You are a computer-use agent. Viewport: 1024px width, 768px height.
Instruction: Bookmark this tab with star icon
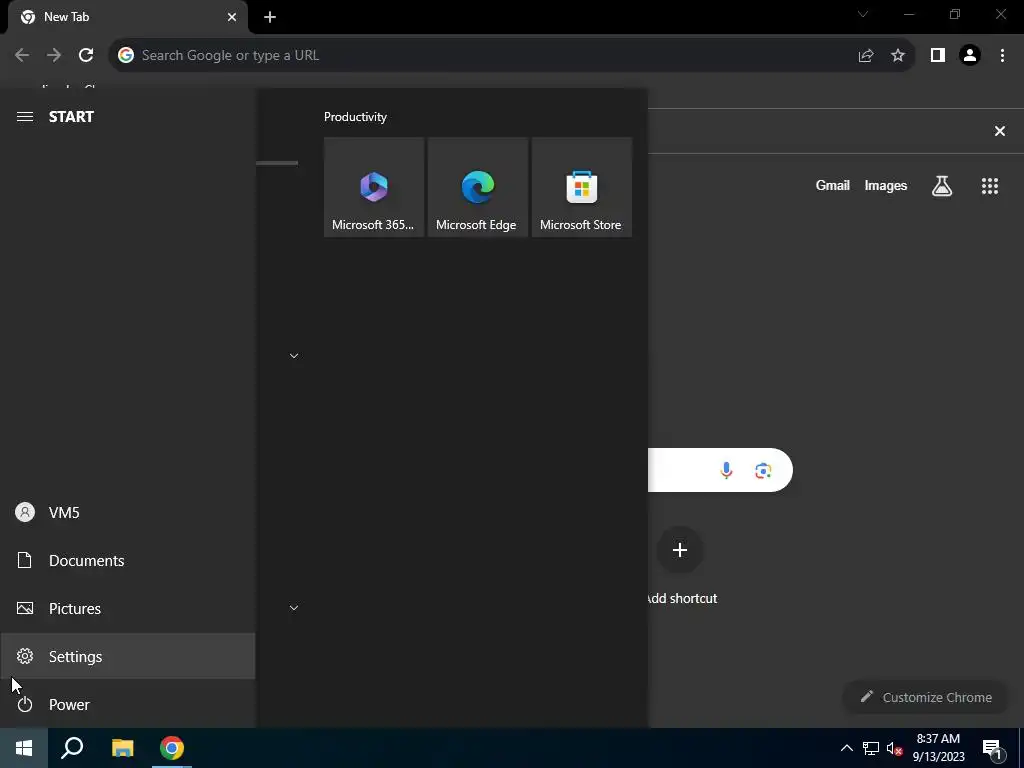point(898,56)
